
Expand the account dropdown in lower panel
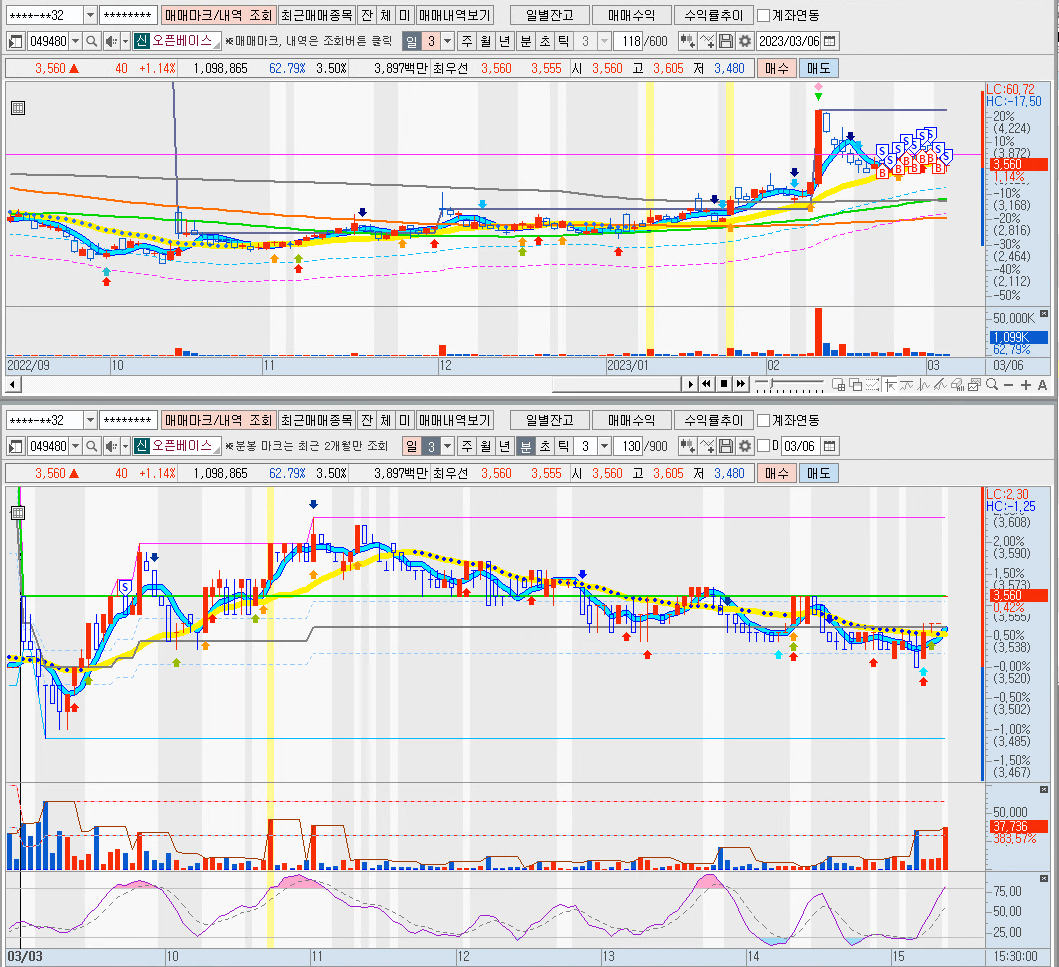point(91,420)
